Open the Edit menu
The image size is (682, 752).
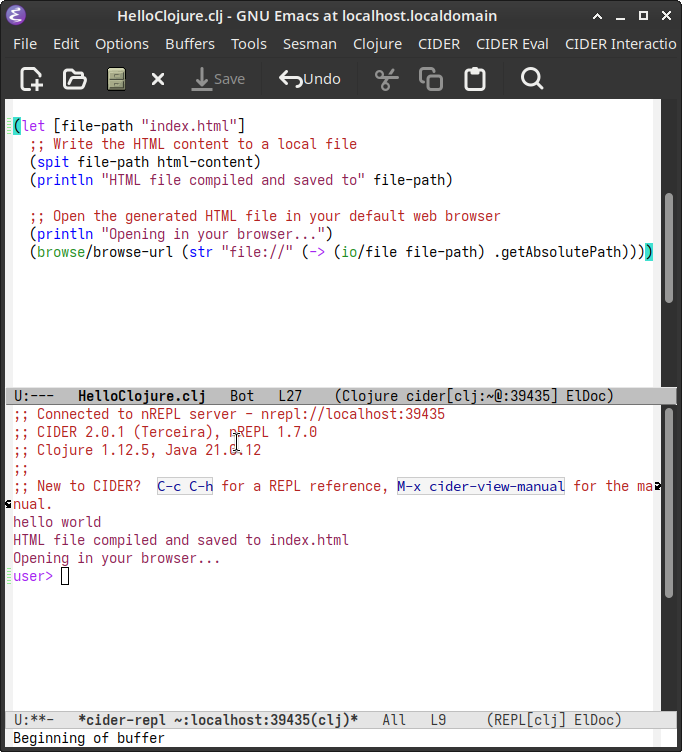[66, 44]
